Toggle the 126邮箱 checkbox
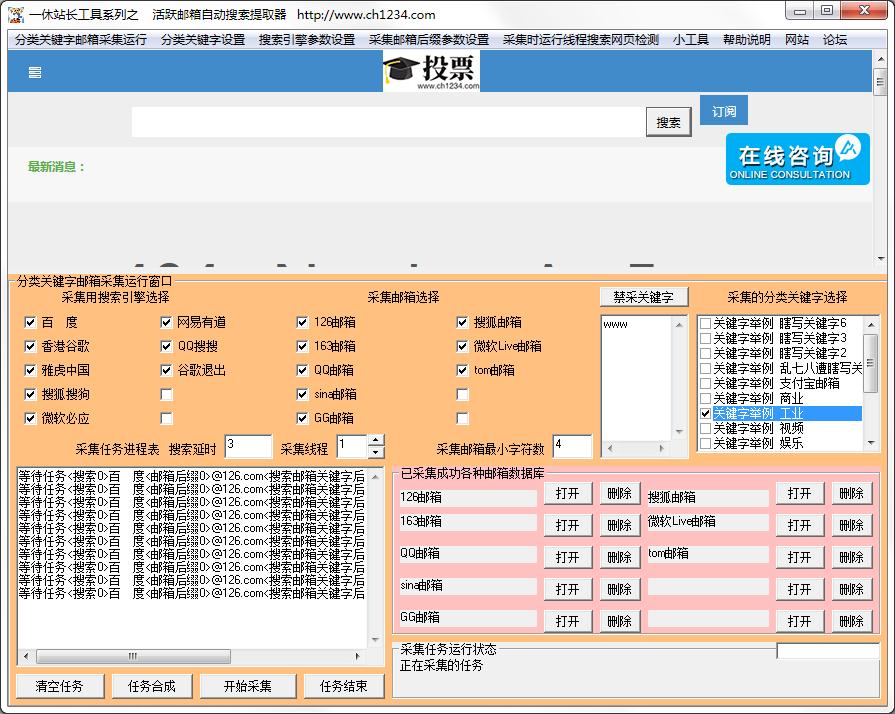This screenshot has height=714, width=895. click(303, 323)
